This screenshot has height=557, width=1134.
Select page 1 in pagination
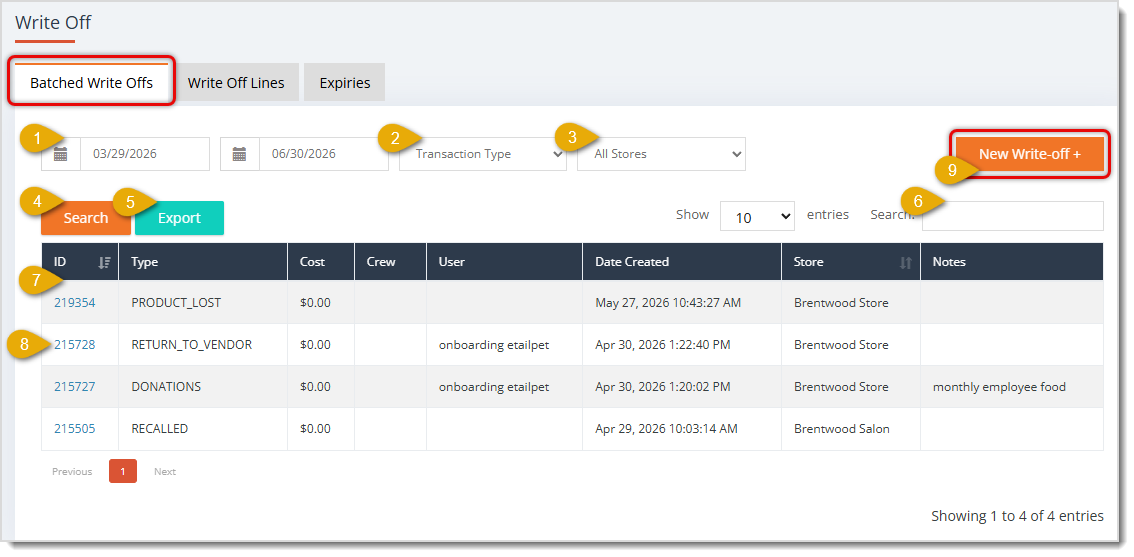point(123,472)
